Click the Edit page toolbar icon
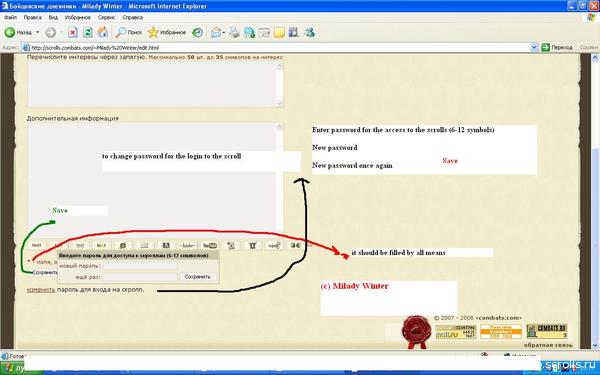 [x=249, y=33]
